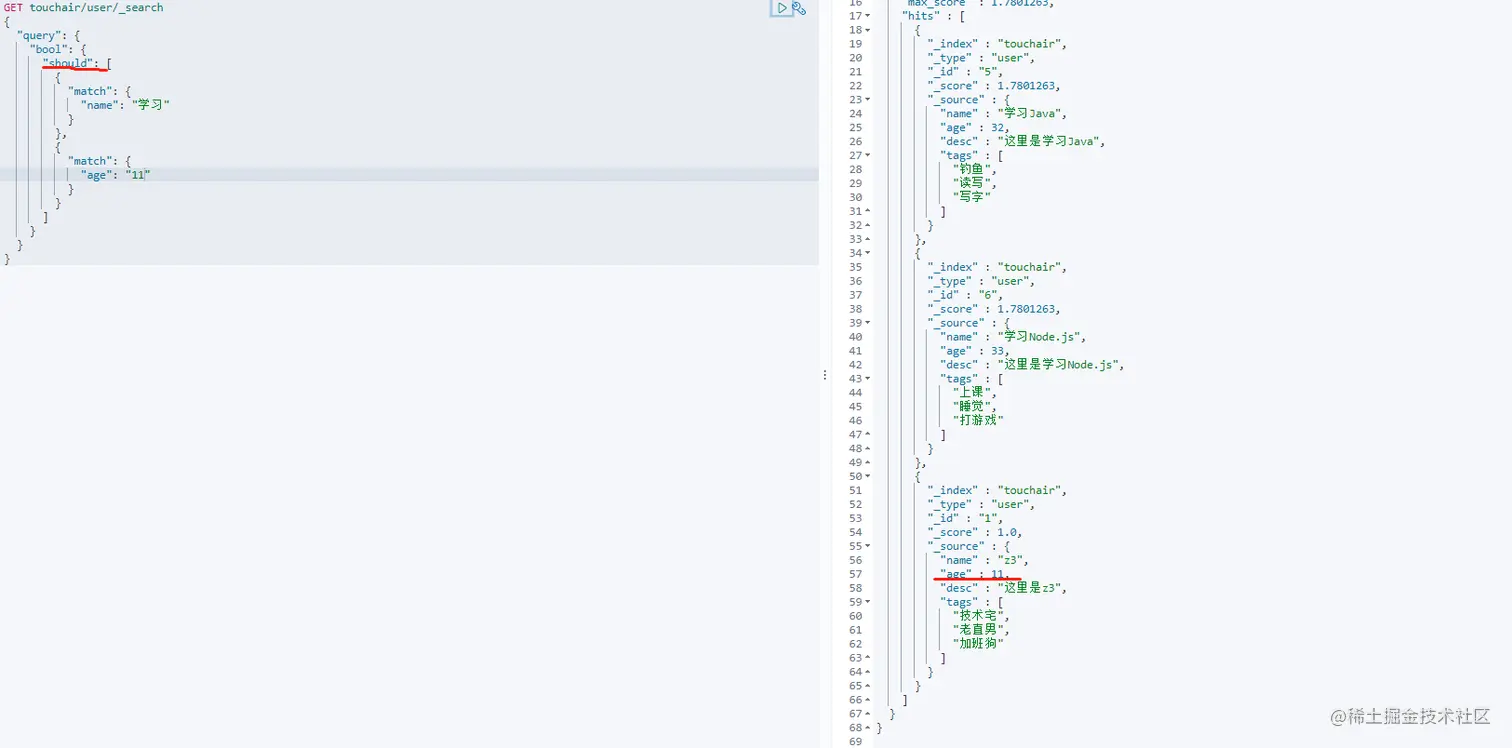Viewport: 1512px width, 748px height.
Task: Click "_id" : "5" in the response
Action: point(966,72)
